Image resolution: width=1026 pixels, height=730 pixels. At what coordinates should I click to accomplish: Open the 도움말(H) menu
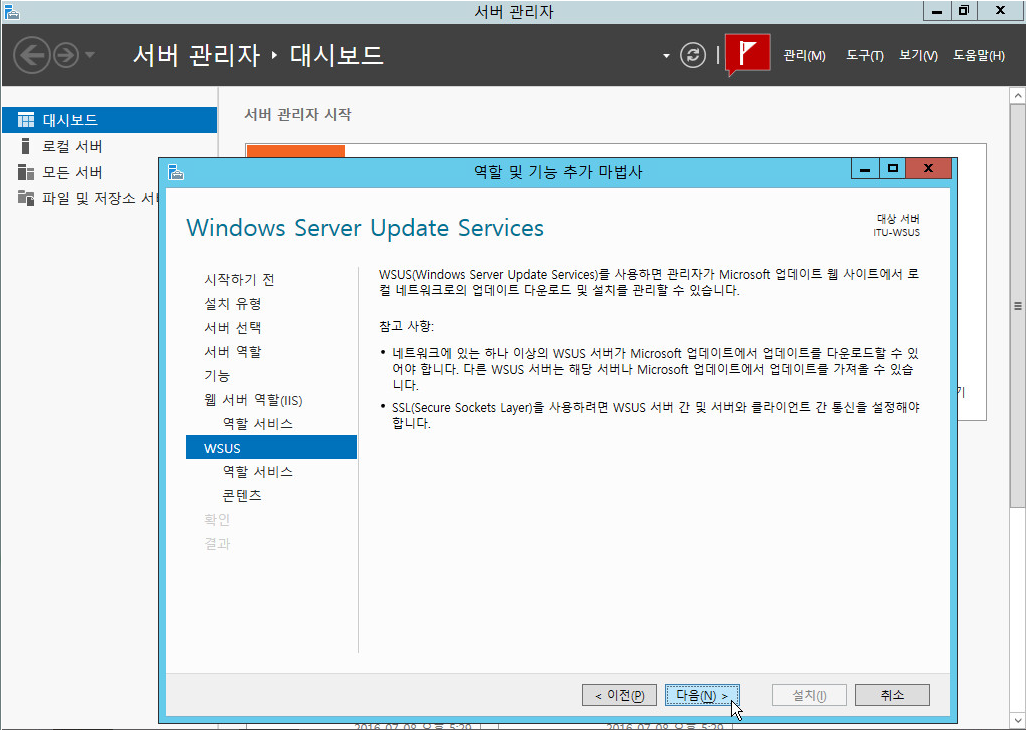tap(978, 56)
